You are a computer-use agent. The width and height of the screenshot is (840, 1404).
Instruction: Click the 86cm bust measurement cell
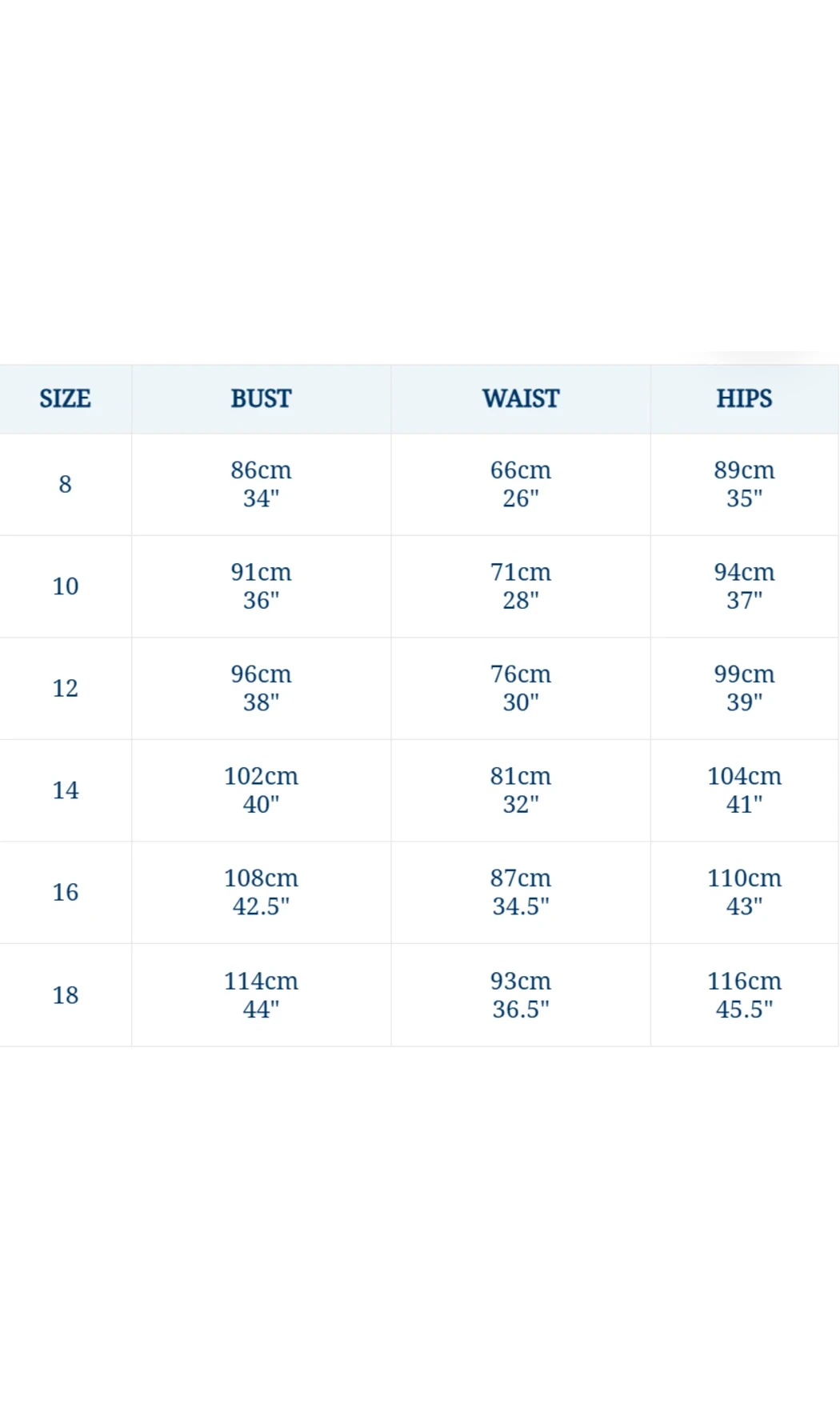pos(261,484)
